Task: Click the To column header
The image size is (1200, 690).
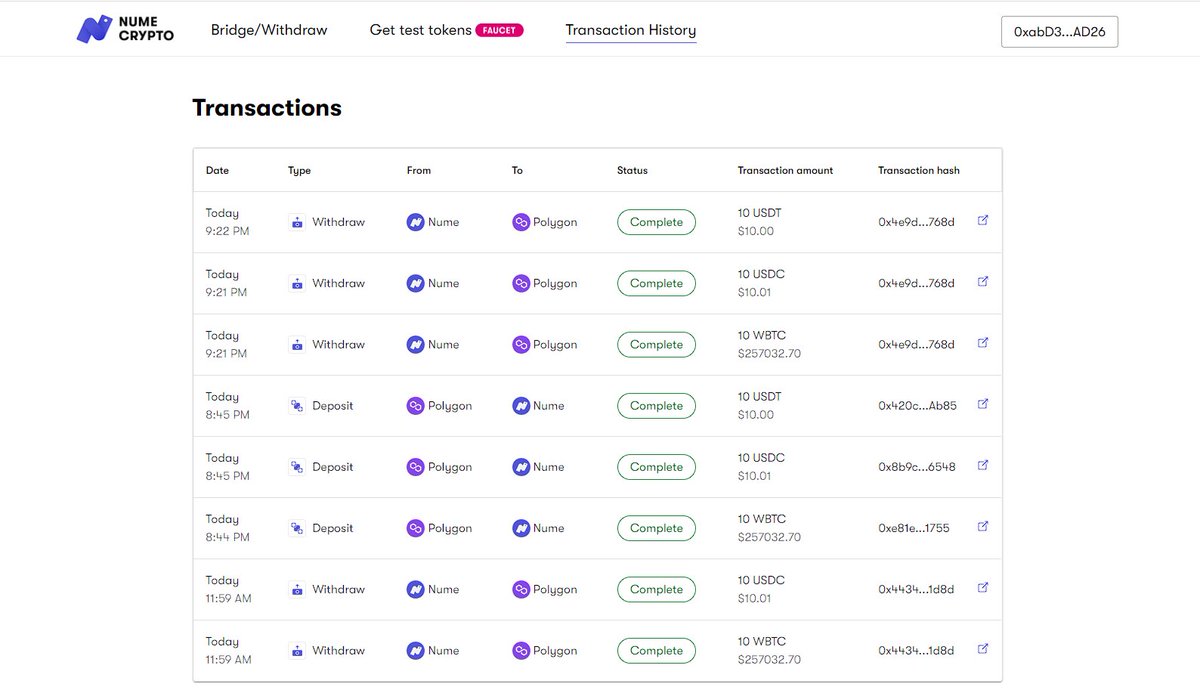Action: pyautogui.click(x=517, y=170)
